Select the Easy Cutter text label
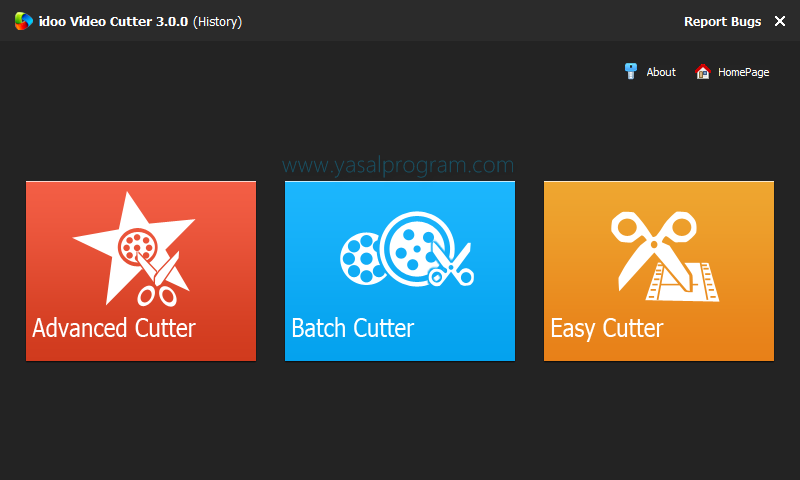Screen dimensions: 800x480 point(606,328)
